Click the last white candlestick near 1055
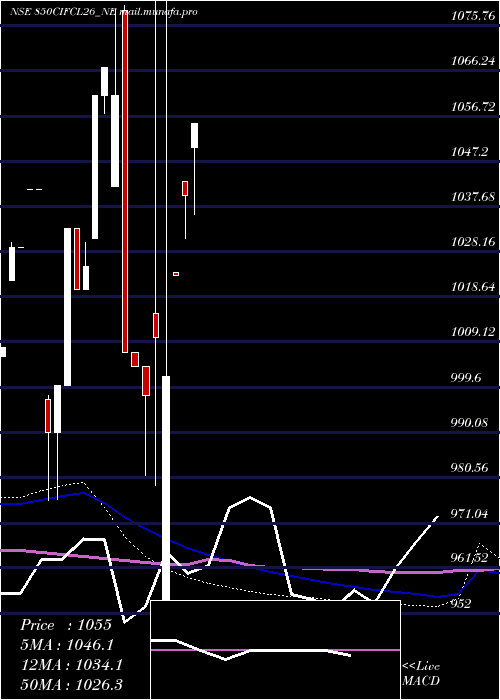The width and height of the screenshot is (500, 700). click(x=195, y=135)
